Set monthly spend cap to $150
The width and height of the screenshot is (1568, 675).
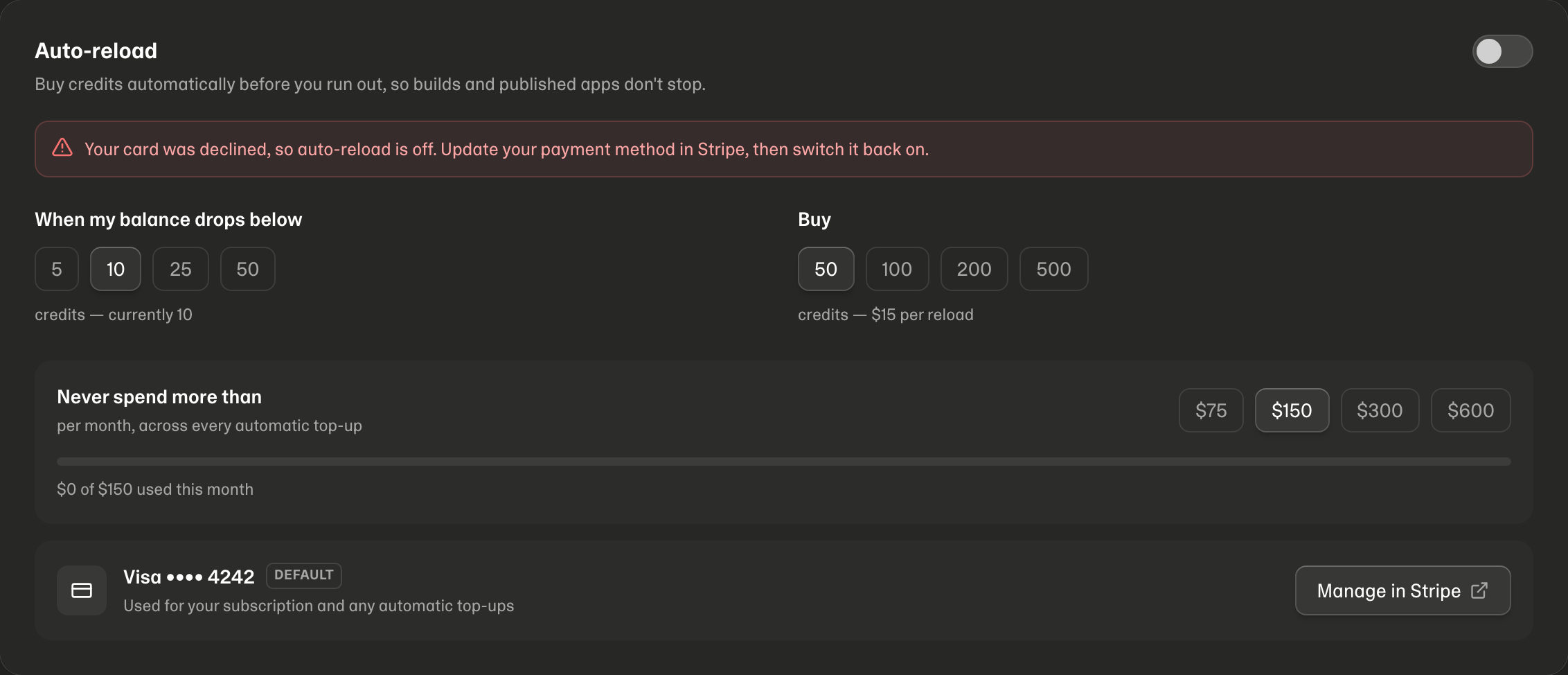[1292, 410]
